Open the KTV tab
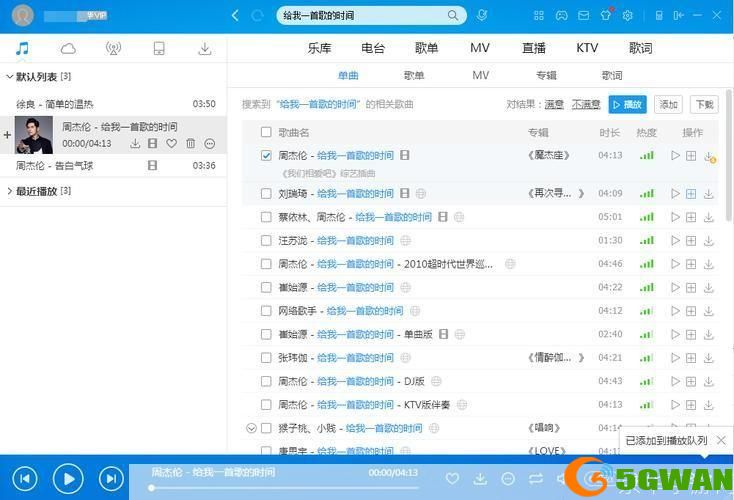 [587, 48]
